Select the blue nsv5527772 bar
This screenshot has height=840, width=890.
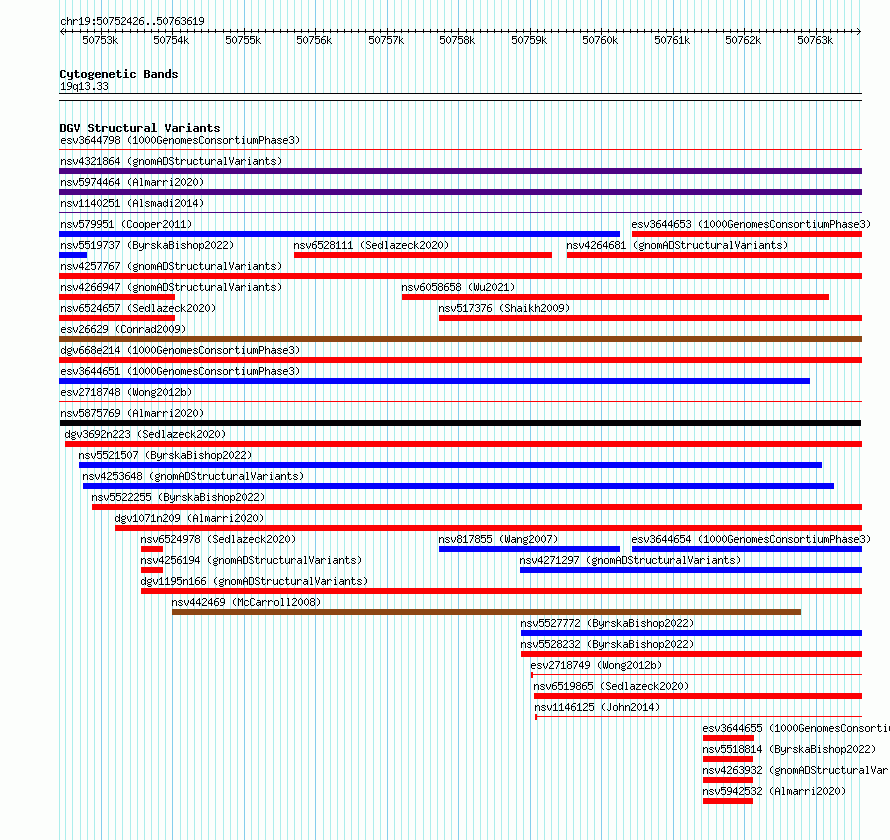tap(691, 633)
